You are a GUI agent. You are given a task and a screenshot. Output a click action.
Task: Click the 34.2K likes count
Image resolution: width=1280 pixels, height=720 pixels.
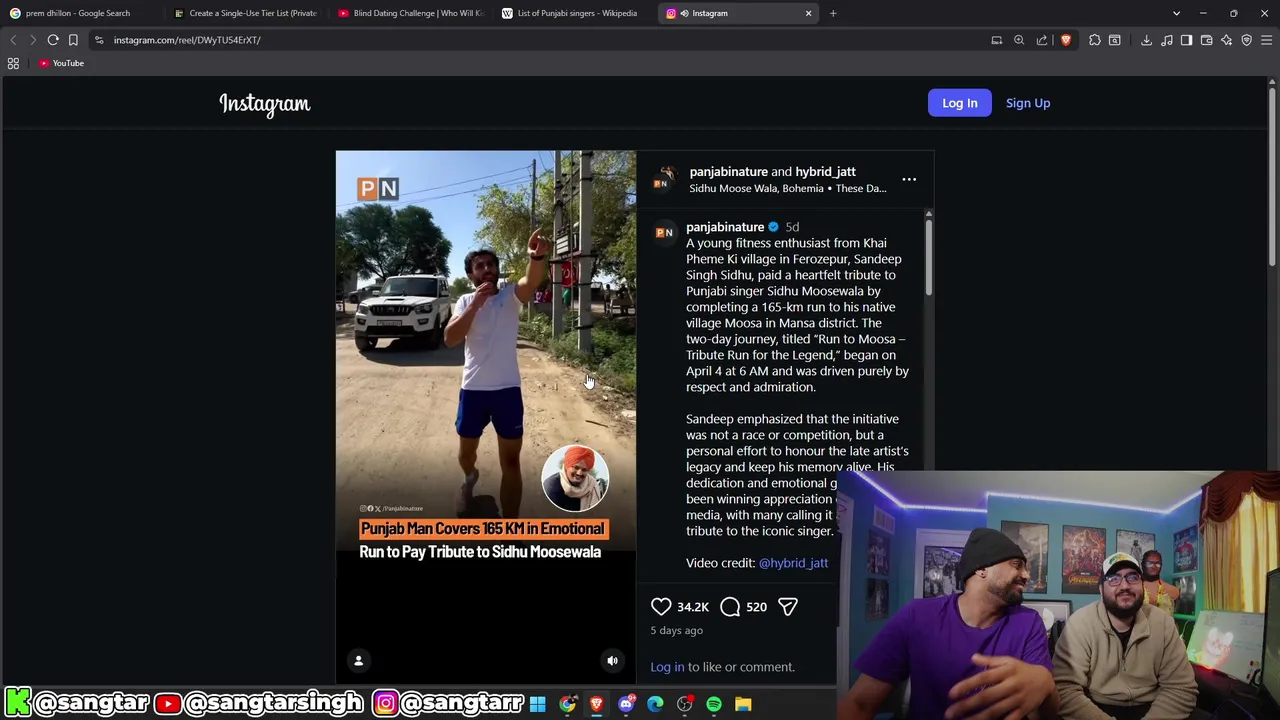(x=693, y=607)
